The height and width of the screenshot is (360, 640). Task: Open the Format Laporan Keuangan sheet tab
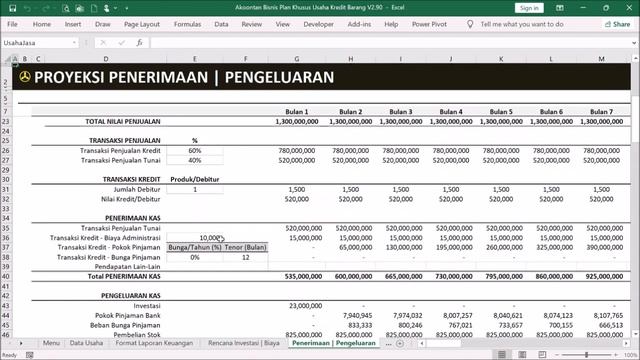154,343
